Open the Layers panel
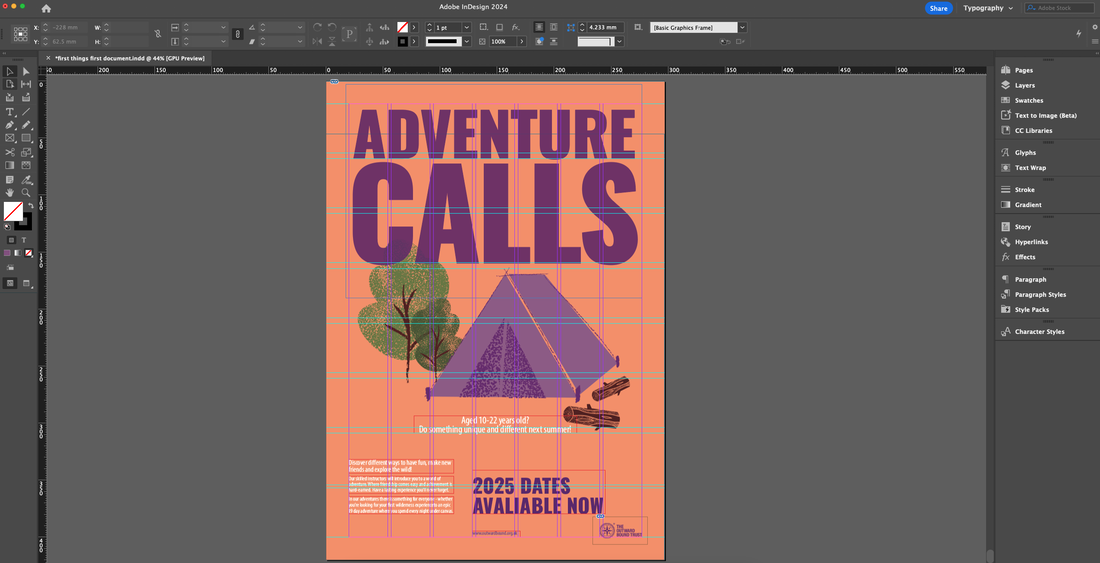 pos(1024,85)
